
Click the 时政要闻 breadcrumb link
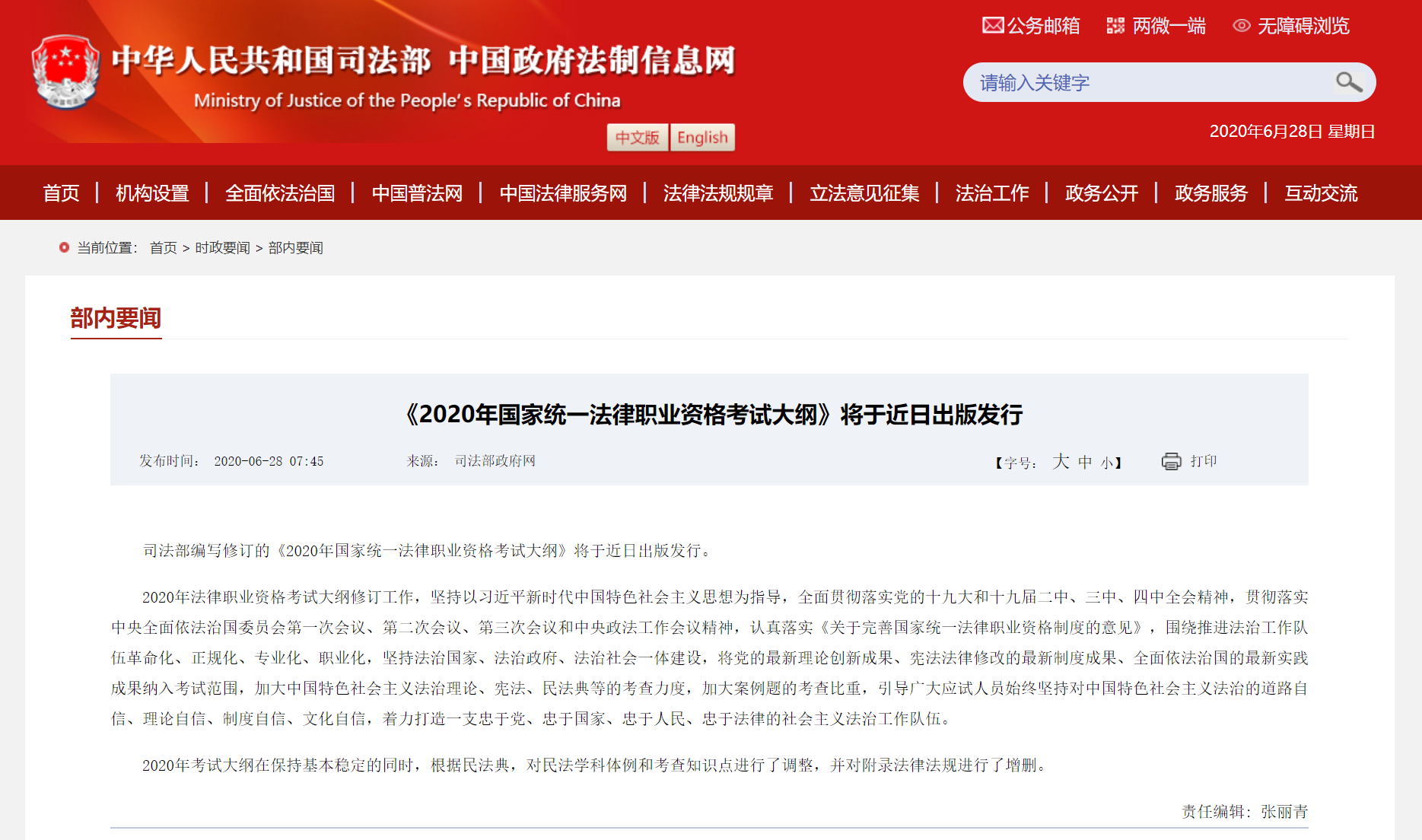(x=222, y=248)
